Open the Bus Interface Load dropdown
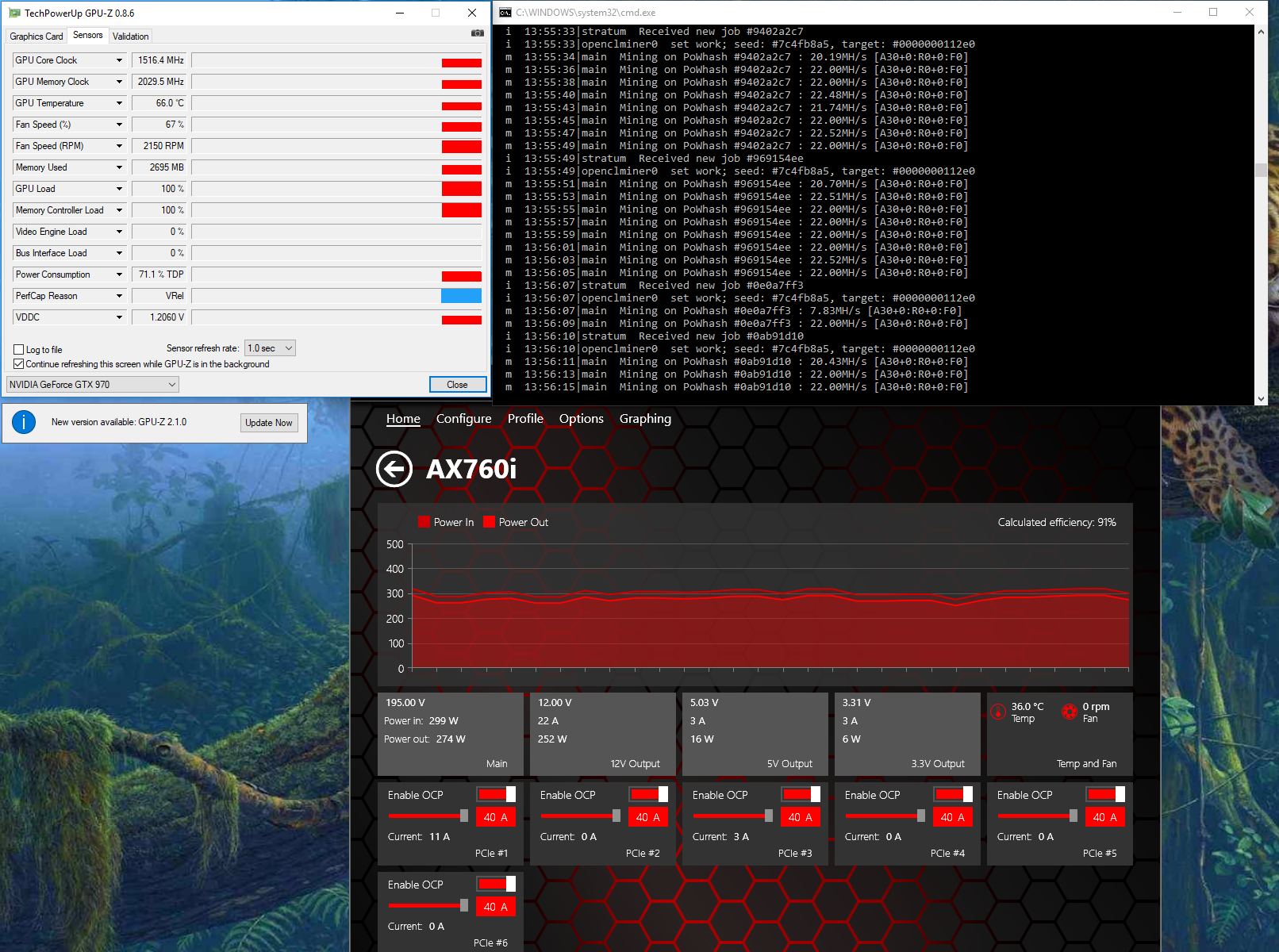The height and width of the screenshot is (952, 1279). 120,253
